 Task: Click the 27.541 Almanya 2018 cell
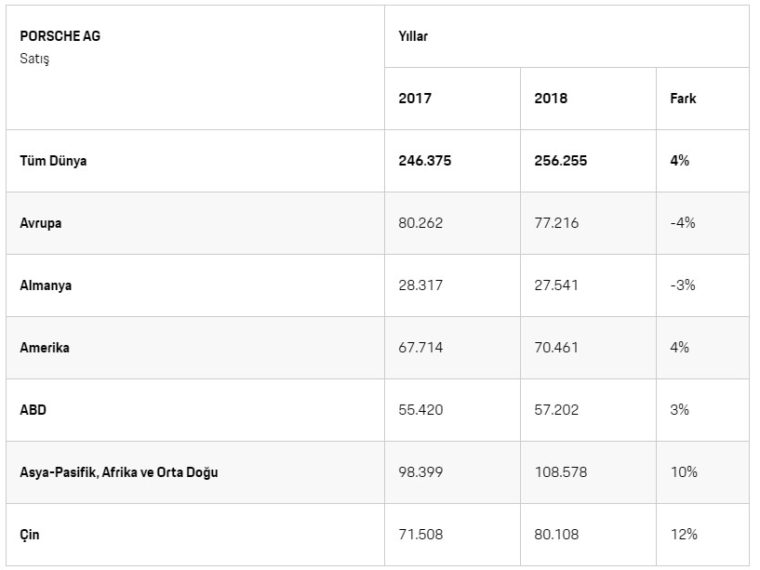pyautogui.click(x=556, y=285)
